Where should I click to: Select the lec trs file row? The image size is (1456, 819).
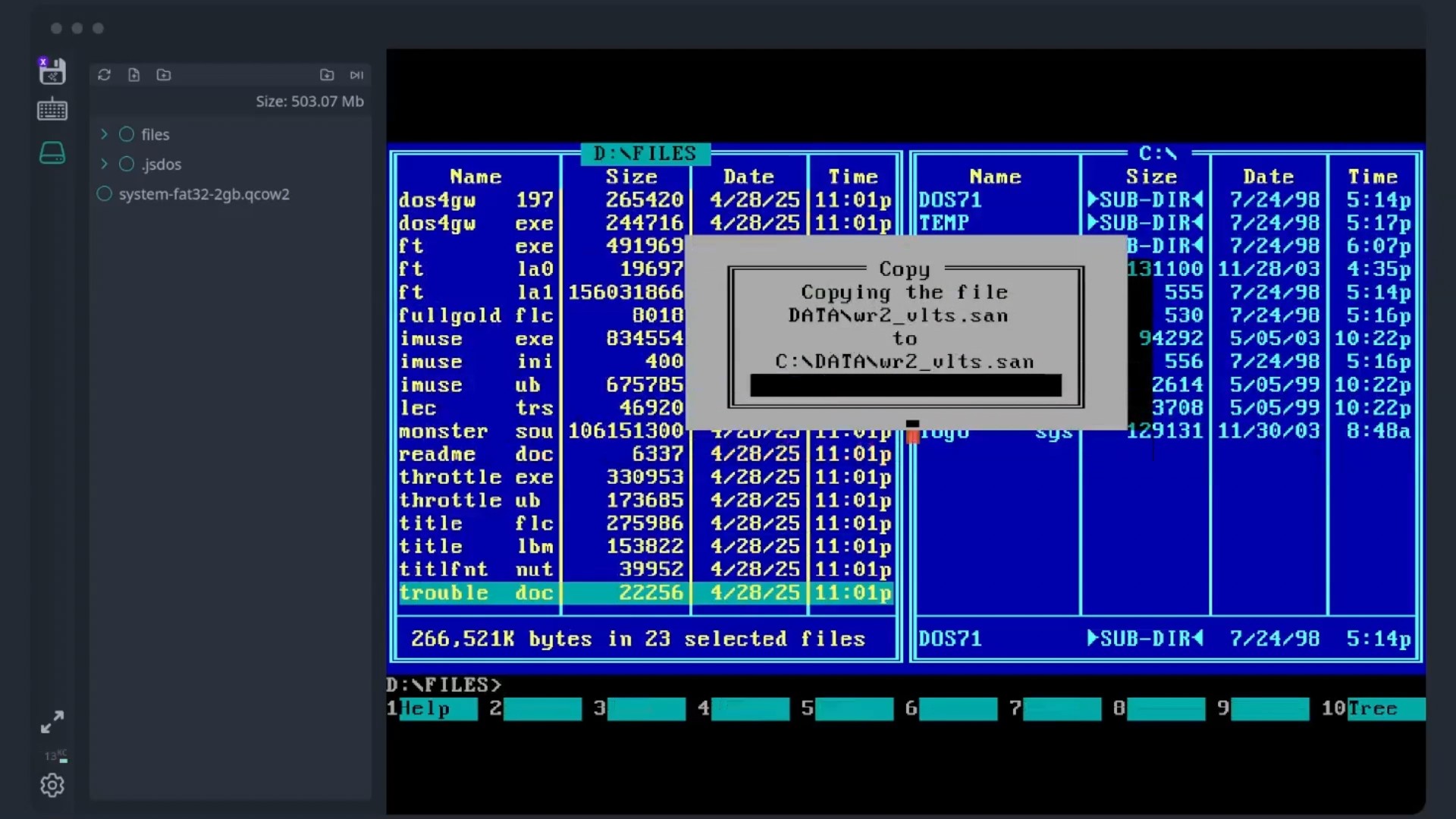541,408
